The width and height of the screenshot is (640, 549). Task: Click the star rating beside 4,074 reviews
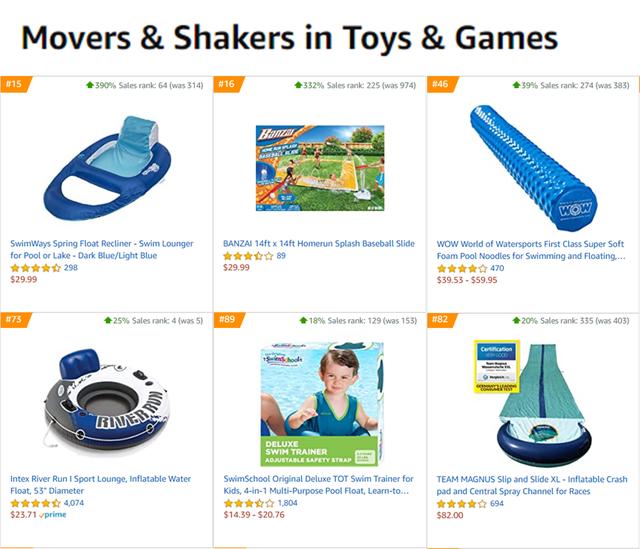point(36,503)
